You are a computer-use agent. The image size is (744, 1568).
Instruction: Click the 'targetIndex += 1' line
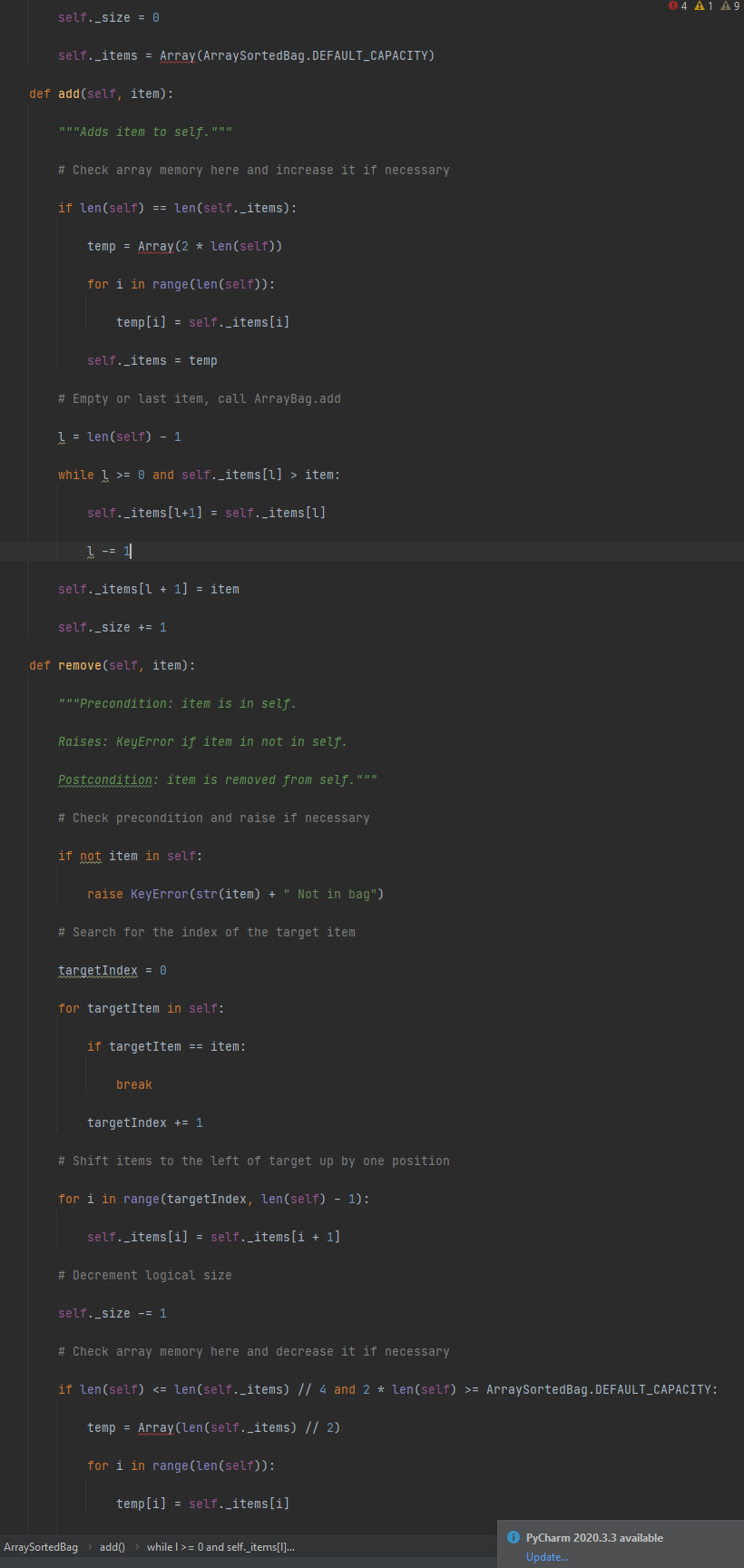pyautogui.click(x=145, y=1122)
